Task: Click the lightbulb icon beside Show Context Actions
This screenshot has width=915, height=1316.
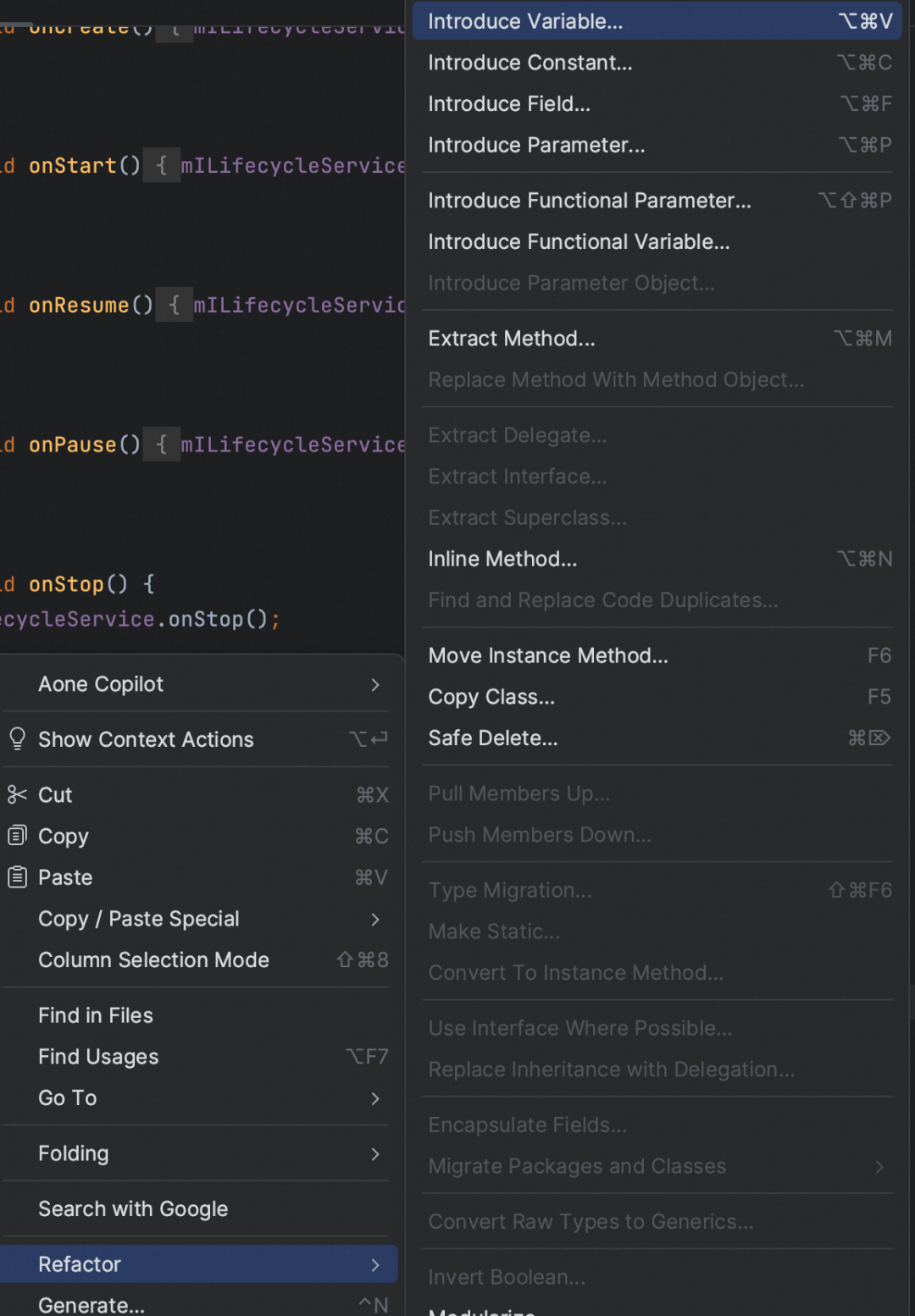Action: [x=17, y=738]
